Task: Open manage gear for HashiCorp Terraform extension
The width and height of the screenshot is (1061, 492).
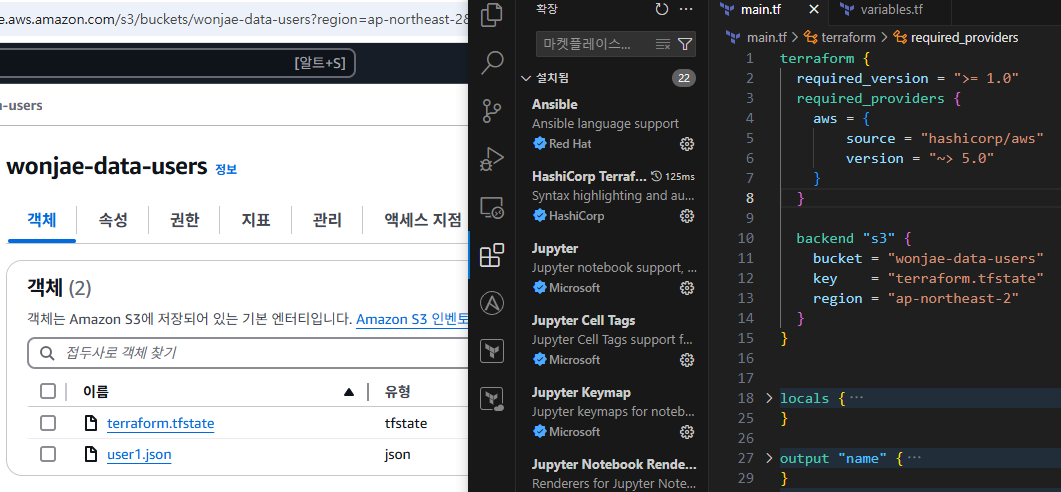Action: [687, 216]
